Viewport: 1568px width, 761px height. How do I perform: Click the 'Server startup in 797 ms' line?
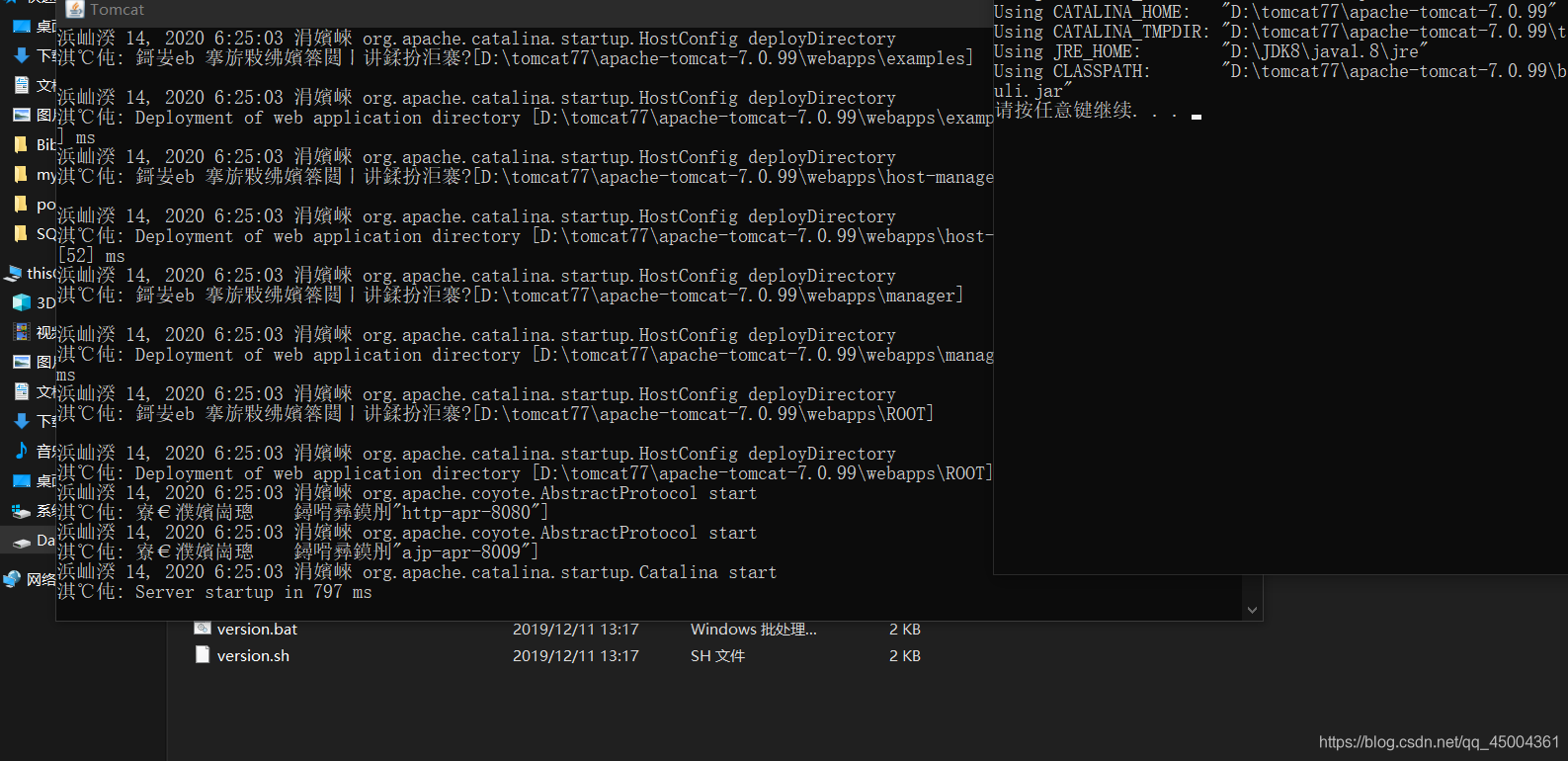(x=214, y=592)
